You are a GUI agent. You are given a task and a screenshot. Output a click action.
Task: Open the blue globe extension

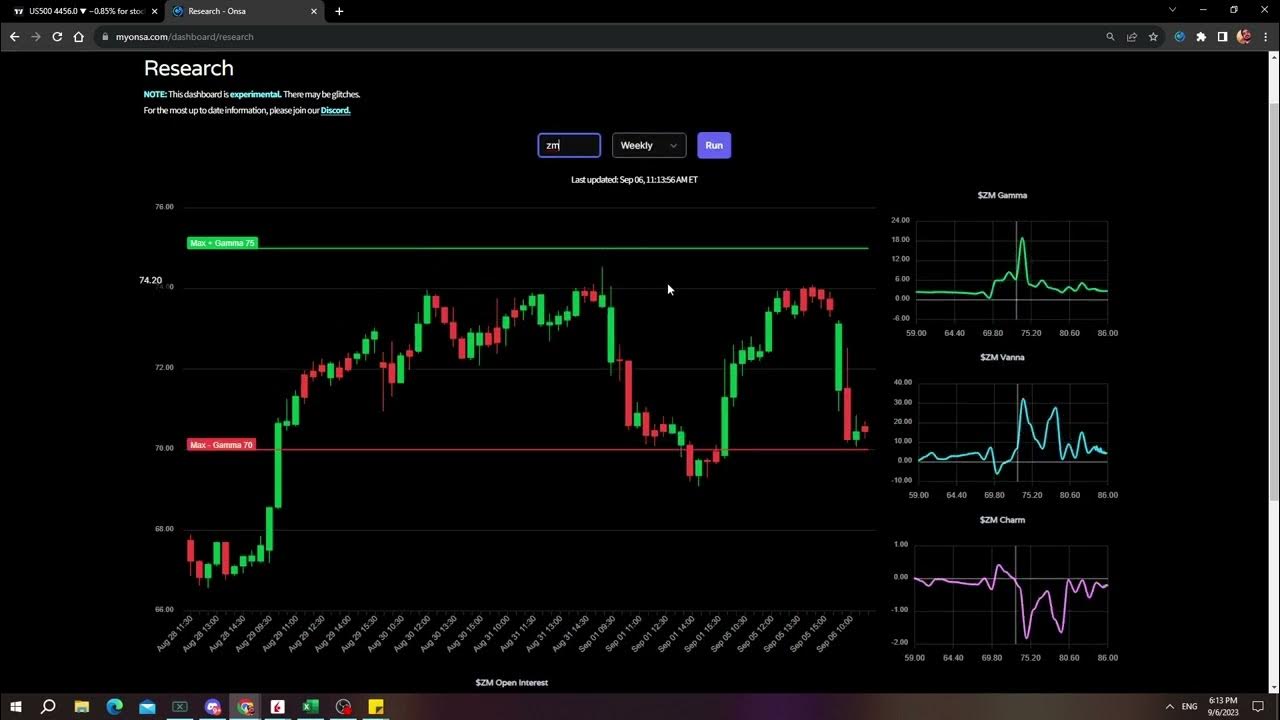tap(1180, 37)
